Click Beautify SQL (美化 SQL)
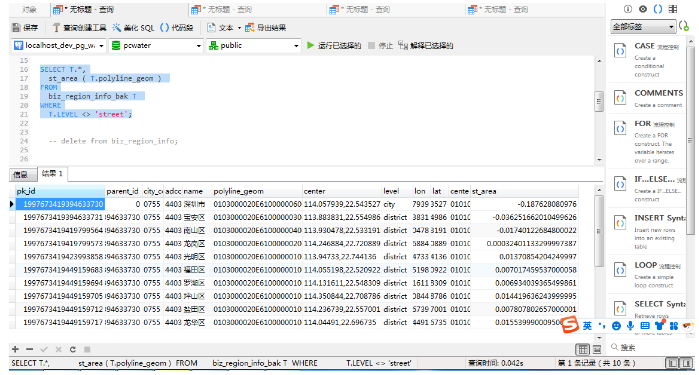The height and width of the screenshot is (375, 699). 133,28
